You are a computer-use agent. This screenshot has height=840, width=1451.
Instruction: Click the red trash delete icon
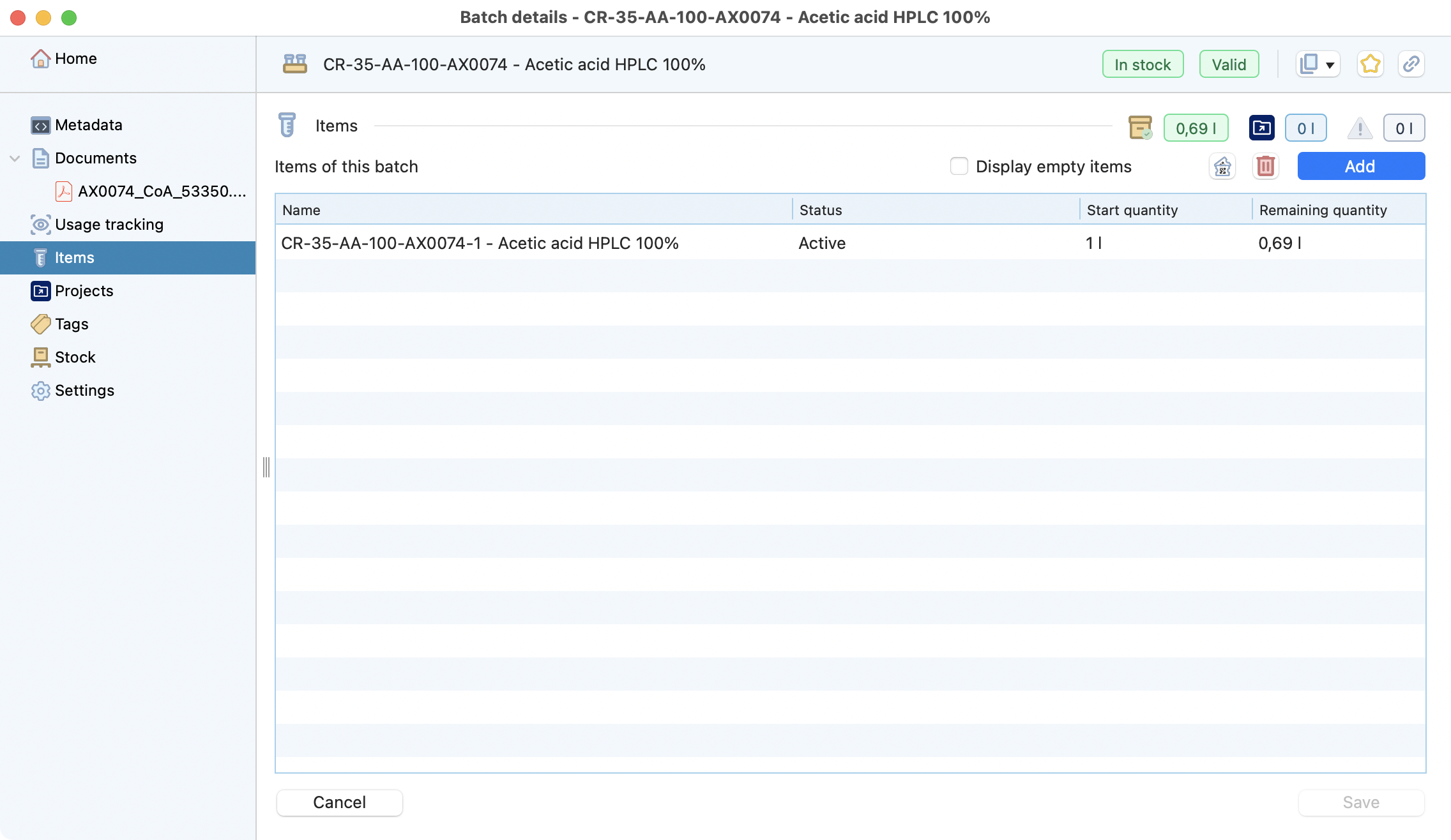(1265, 167)
